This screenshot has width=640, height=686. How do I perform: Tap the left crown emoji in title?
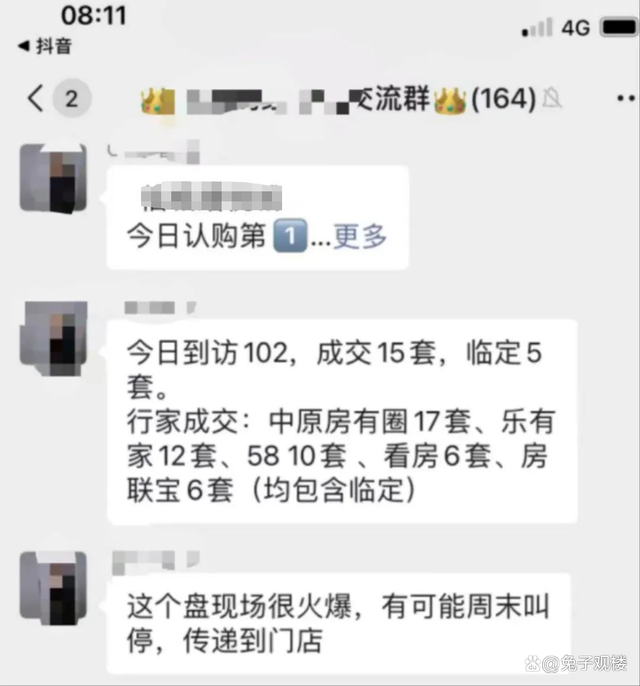tap(157, 101)
